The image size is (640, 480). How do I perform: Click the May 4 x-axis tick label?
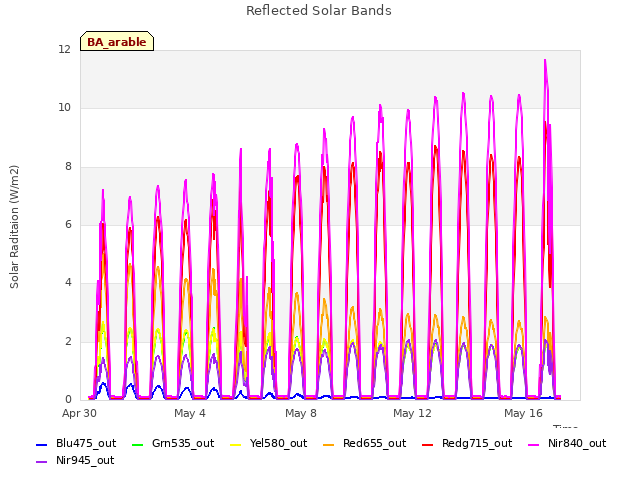tap(190, 413)
